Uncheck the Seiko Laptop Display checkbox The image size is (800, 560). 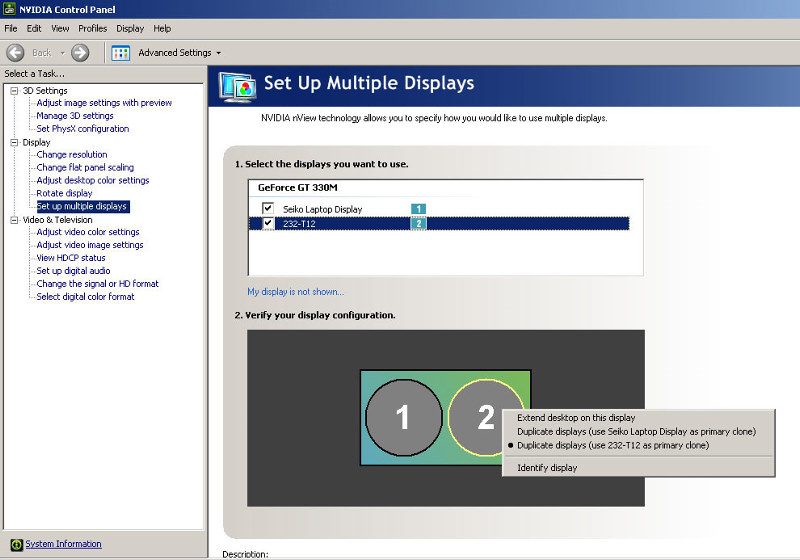tap(267, 209)
